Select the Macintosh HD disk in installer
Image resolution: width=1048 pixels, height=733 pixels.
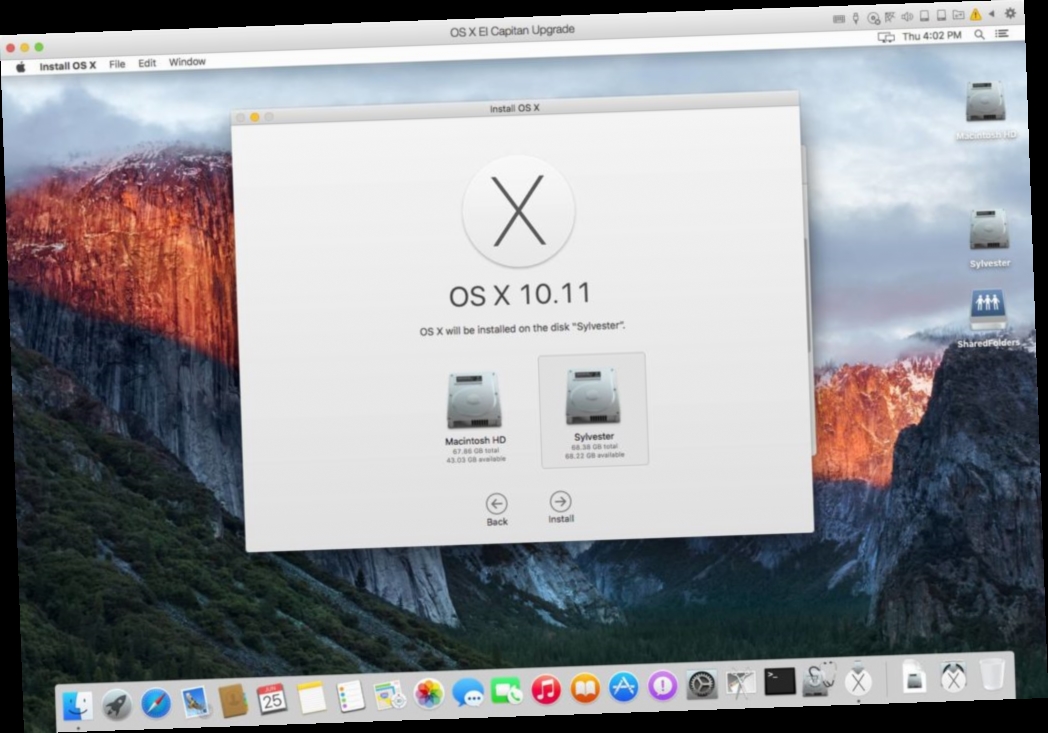tap(475, 418)
